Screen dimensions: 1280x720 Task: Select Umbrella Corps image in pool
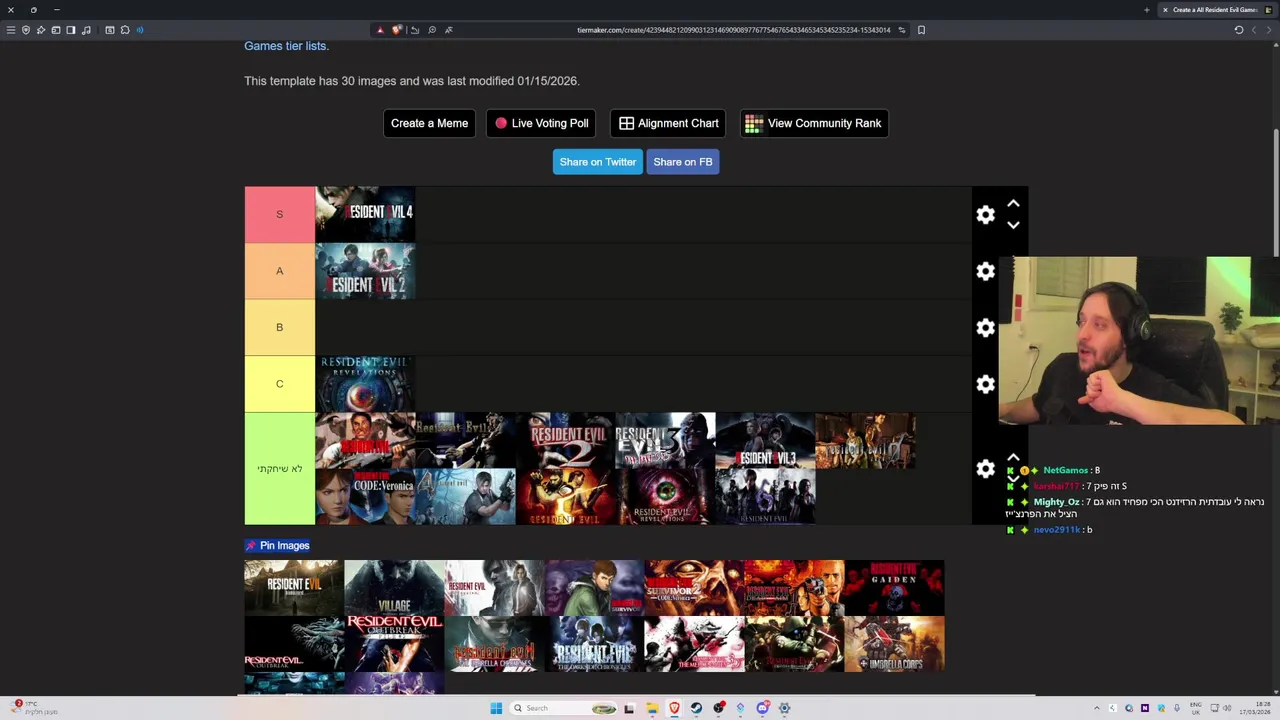(894, 644)
